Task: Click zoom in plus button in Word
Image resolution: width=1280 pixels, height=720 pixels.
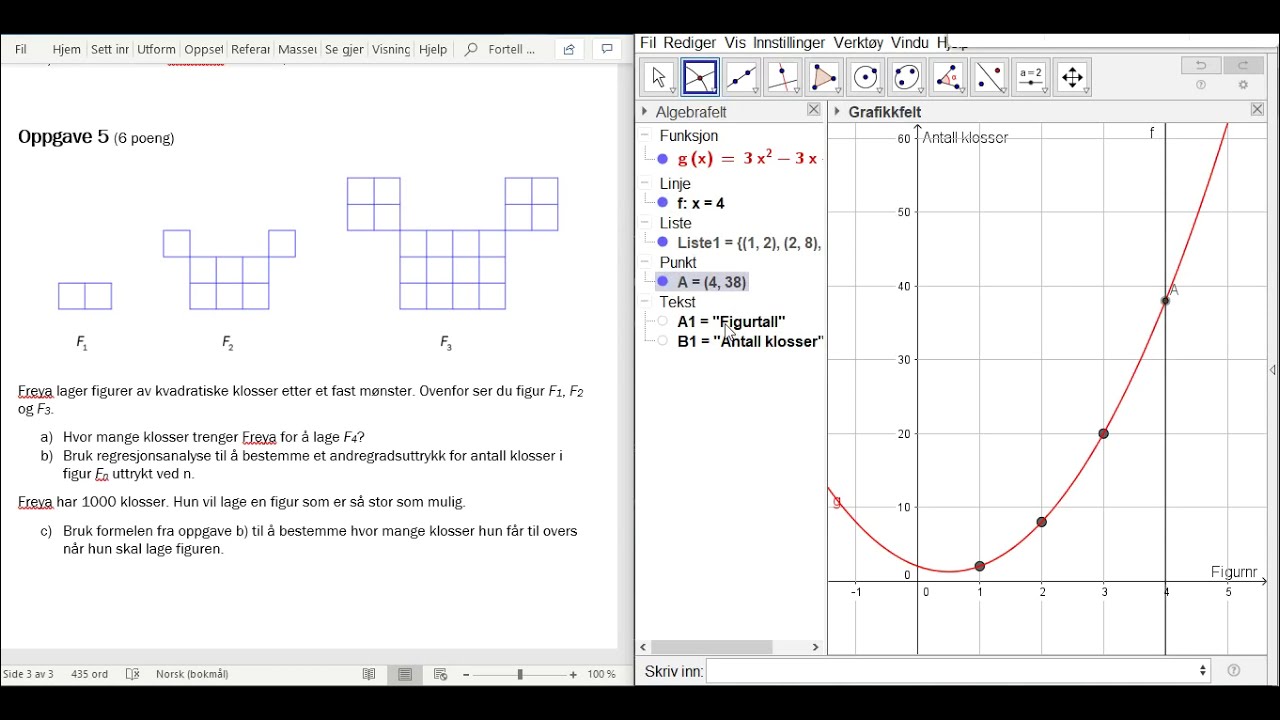Action: [x=573, y=675]
